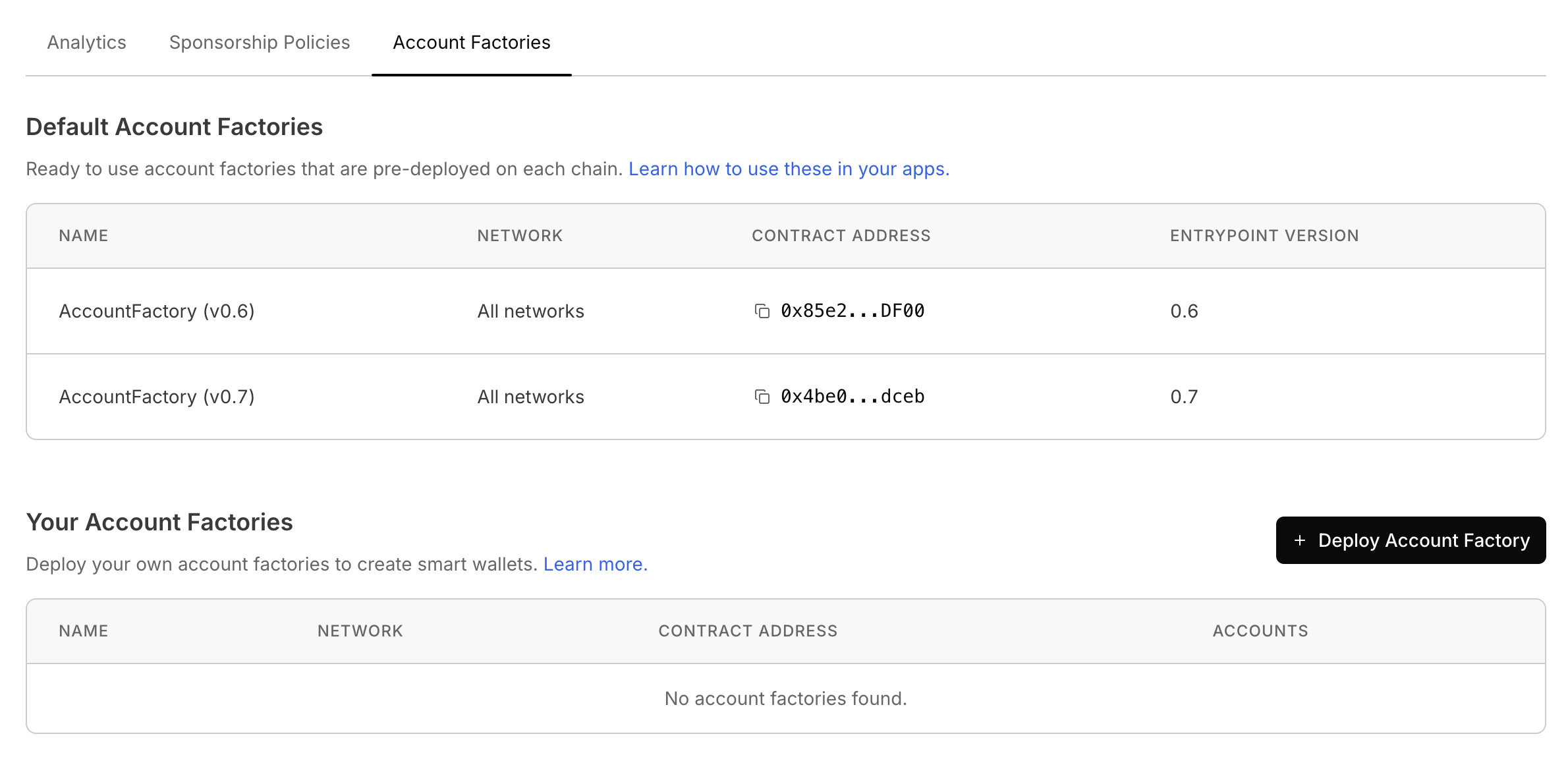Copy the 0x85e2...DF00 address icon
Image resolution: width=1568 pixels, height=759 pixels.
pos(762,311)
